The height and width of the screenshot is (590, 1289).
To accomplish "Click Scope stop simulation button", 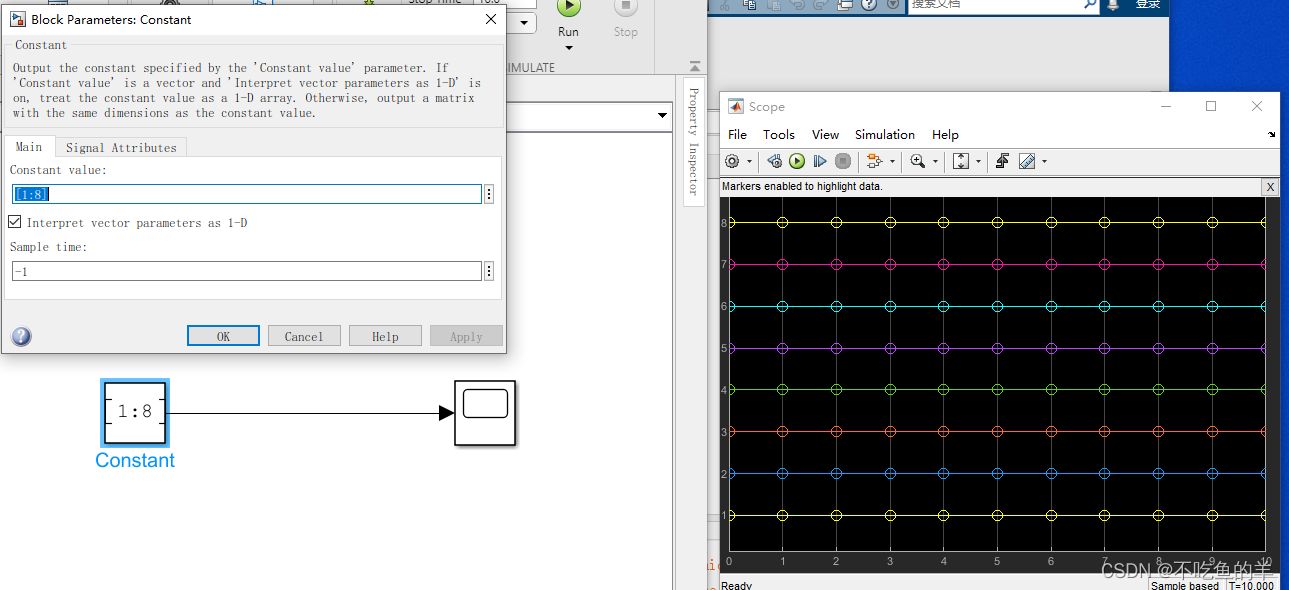I will (843, 161).
